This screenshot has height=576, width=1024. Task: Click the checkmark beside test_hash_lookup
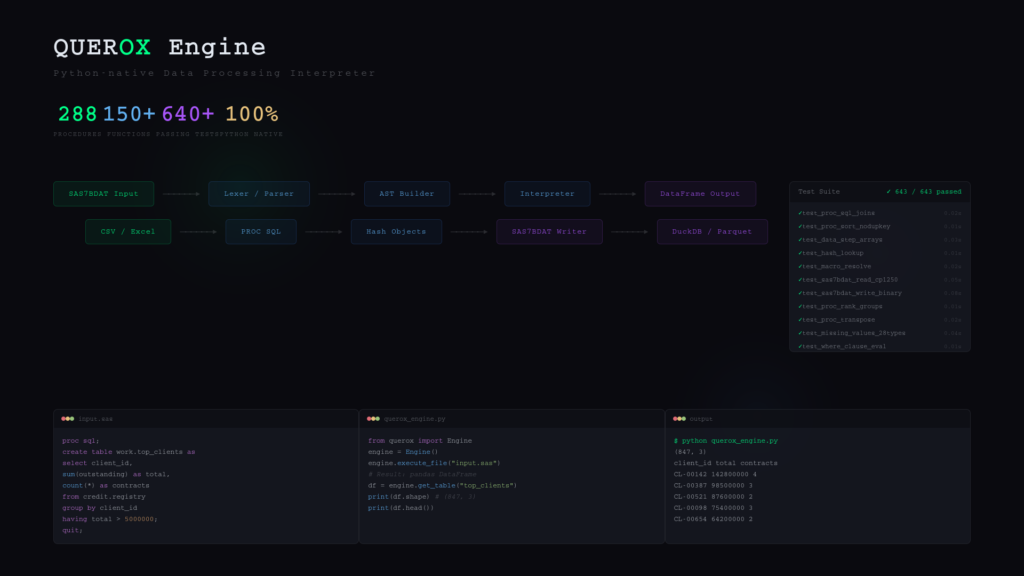click(x=800, y=253)
